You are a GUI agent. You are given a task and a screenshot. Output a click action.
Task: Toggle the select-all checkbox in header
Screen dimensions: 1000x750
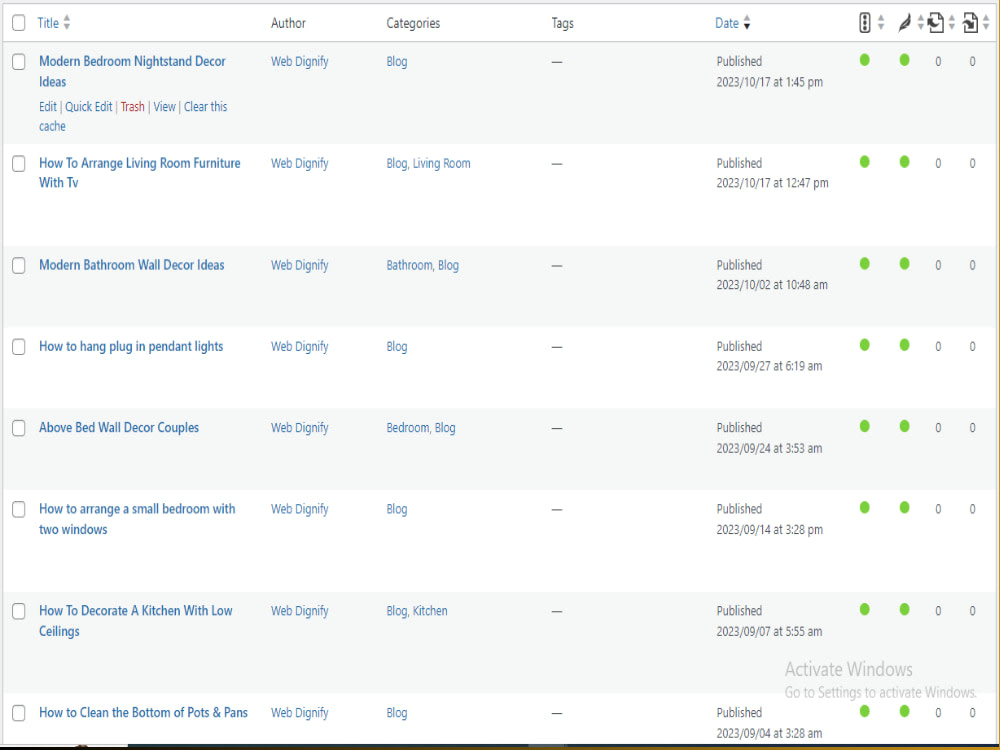(x=18, y=23)
